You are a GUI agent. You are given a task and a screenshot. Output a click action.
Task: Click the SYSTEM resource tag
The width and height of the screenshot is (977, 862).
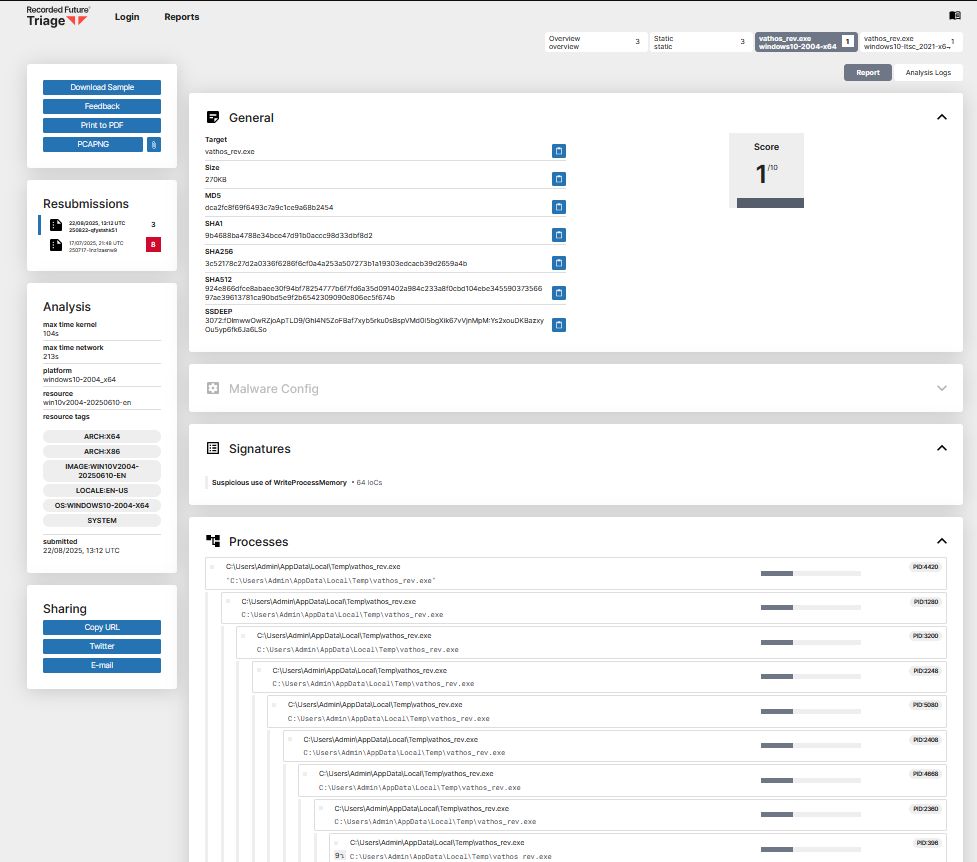102,520
